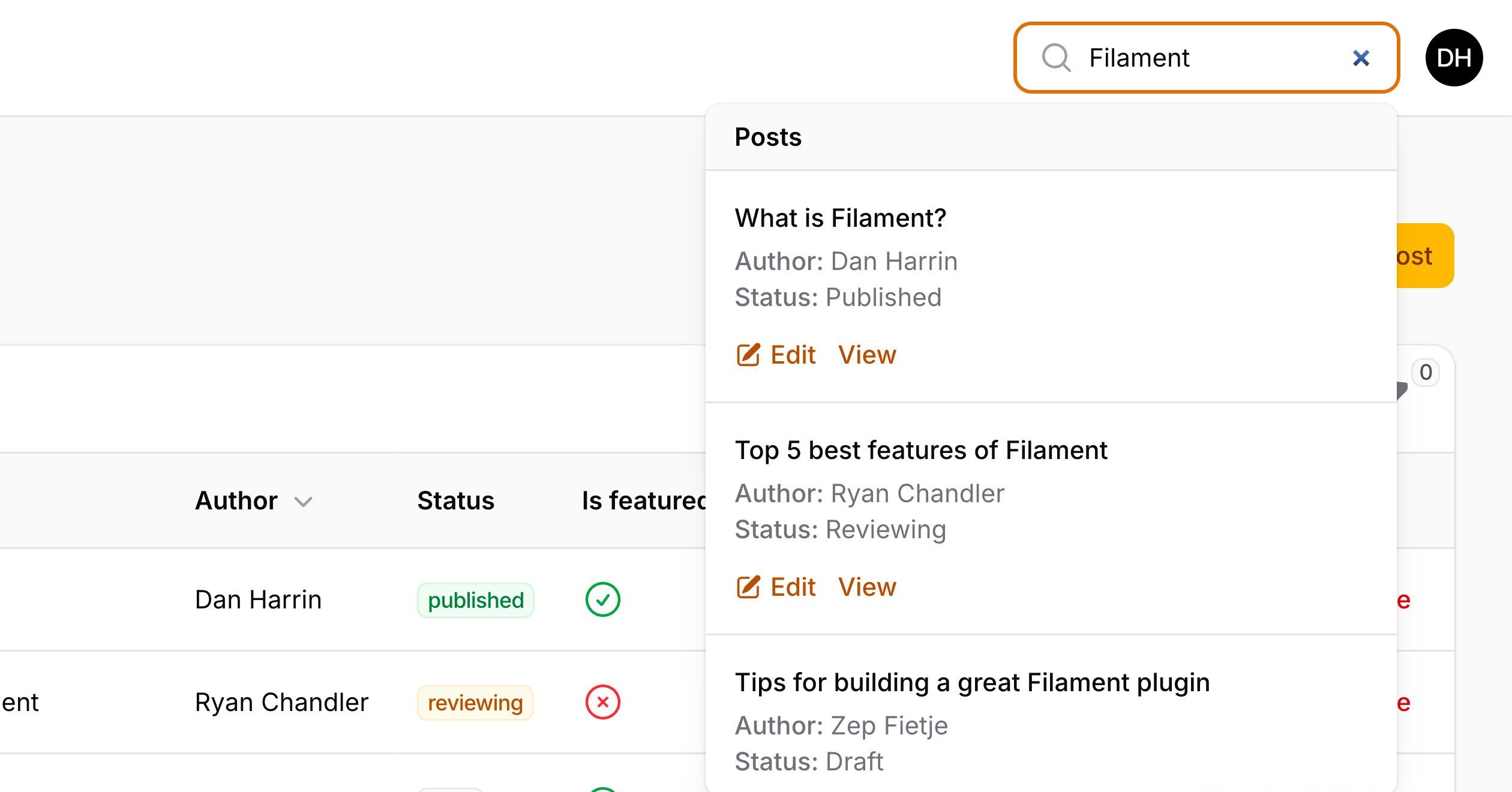Click the Is featured column header
The height and width of the screenshot is (792, 1512).
point(643,500)
